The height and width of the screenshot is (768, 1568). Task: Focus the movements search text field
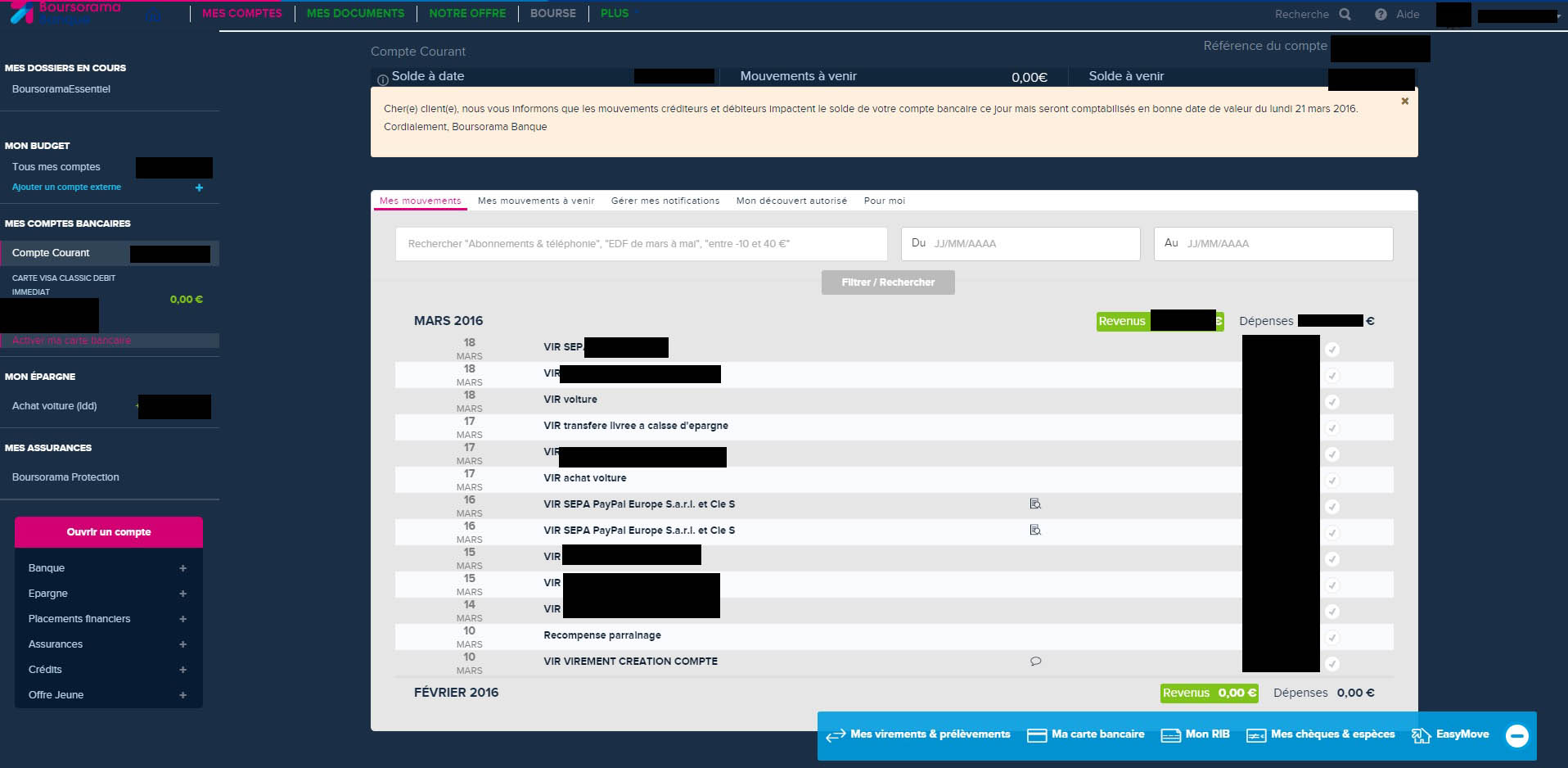point(642,244)
